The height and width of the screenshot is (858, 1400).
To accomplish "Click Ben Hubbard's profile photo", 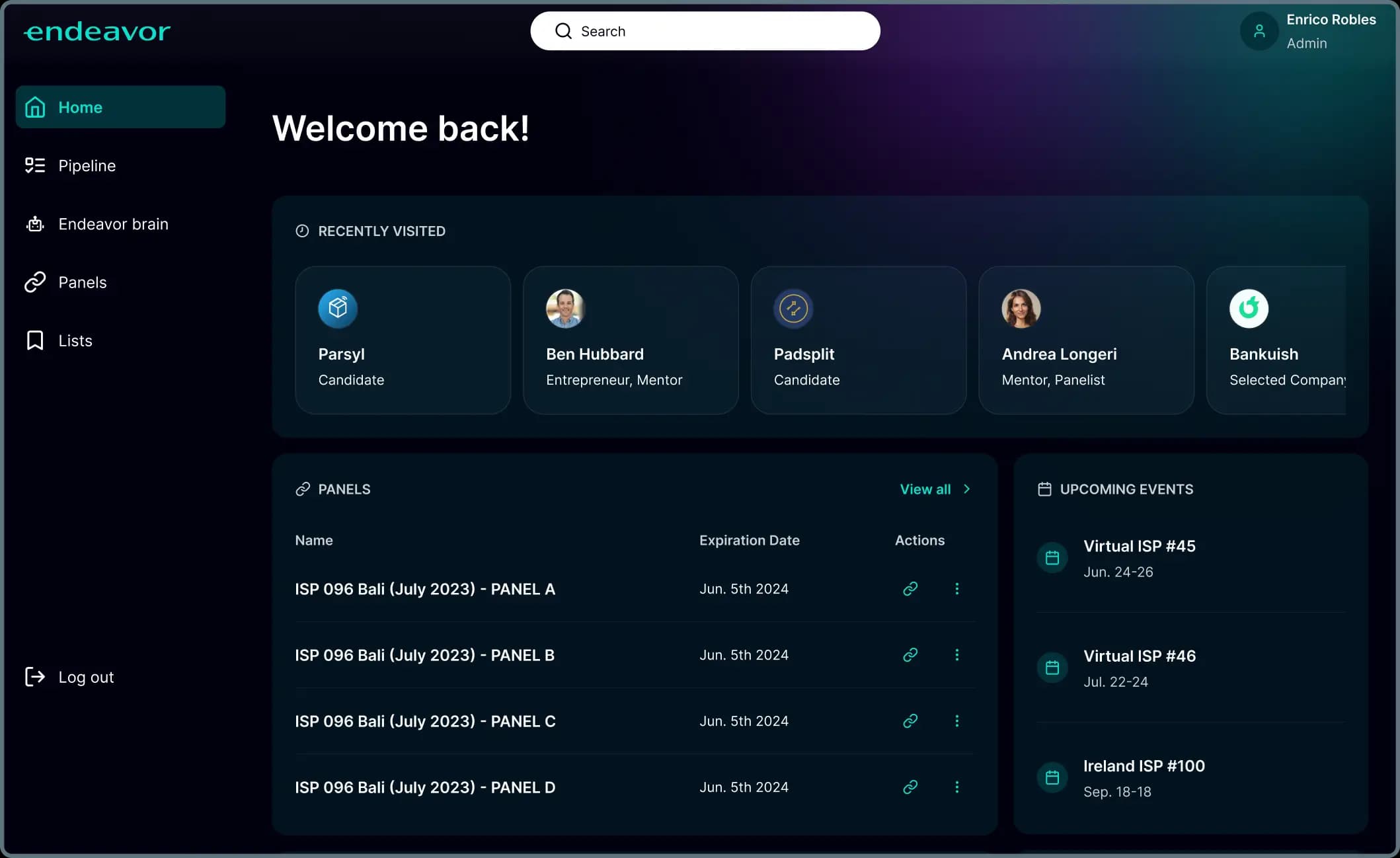I will pyautogui.click(x=565, y=308).
